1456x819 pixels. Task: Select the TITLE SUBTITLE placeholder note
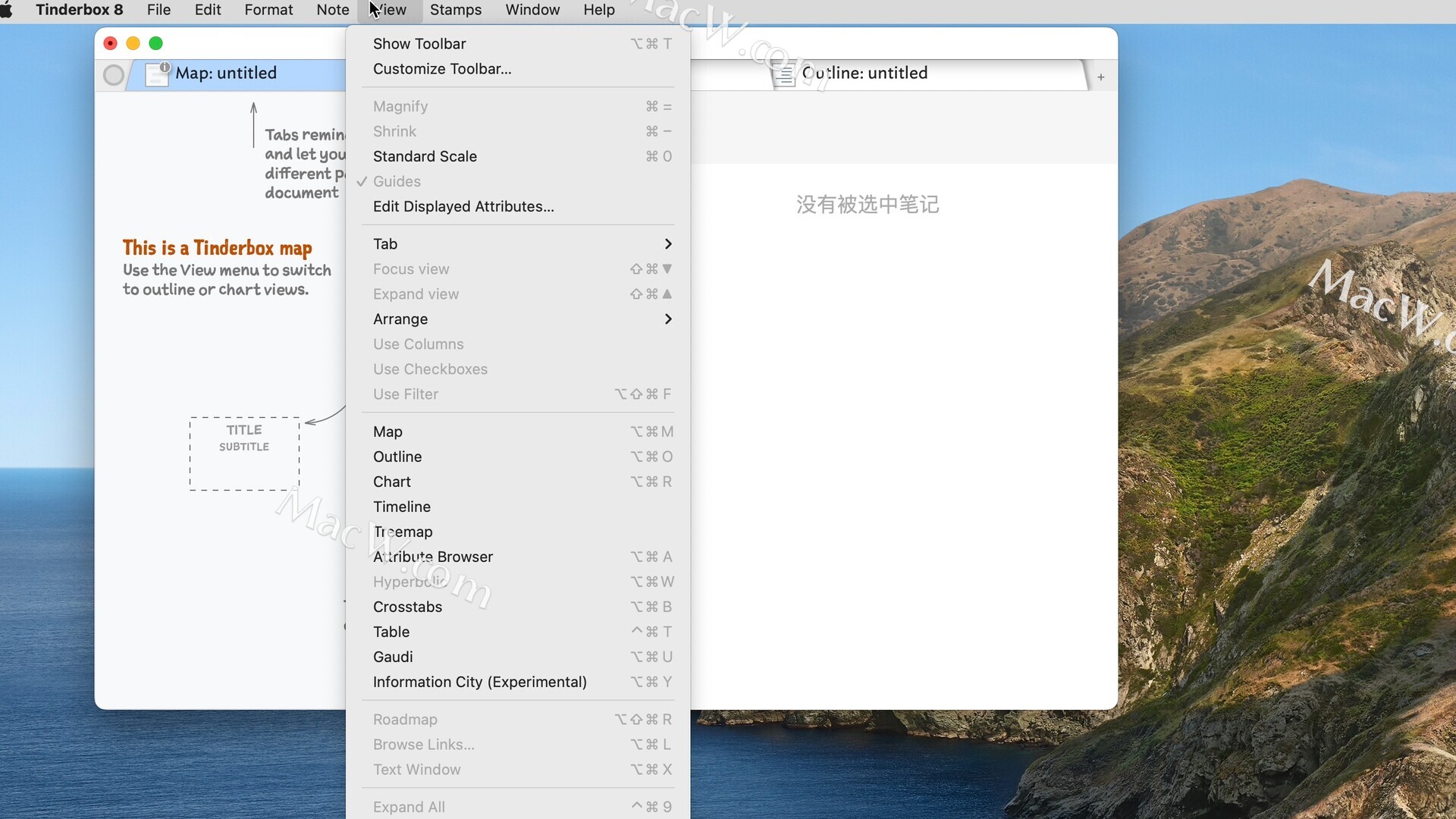[244, 453]
